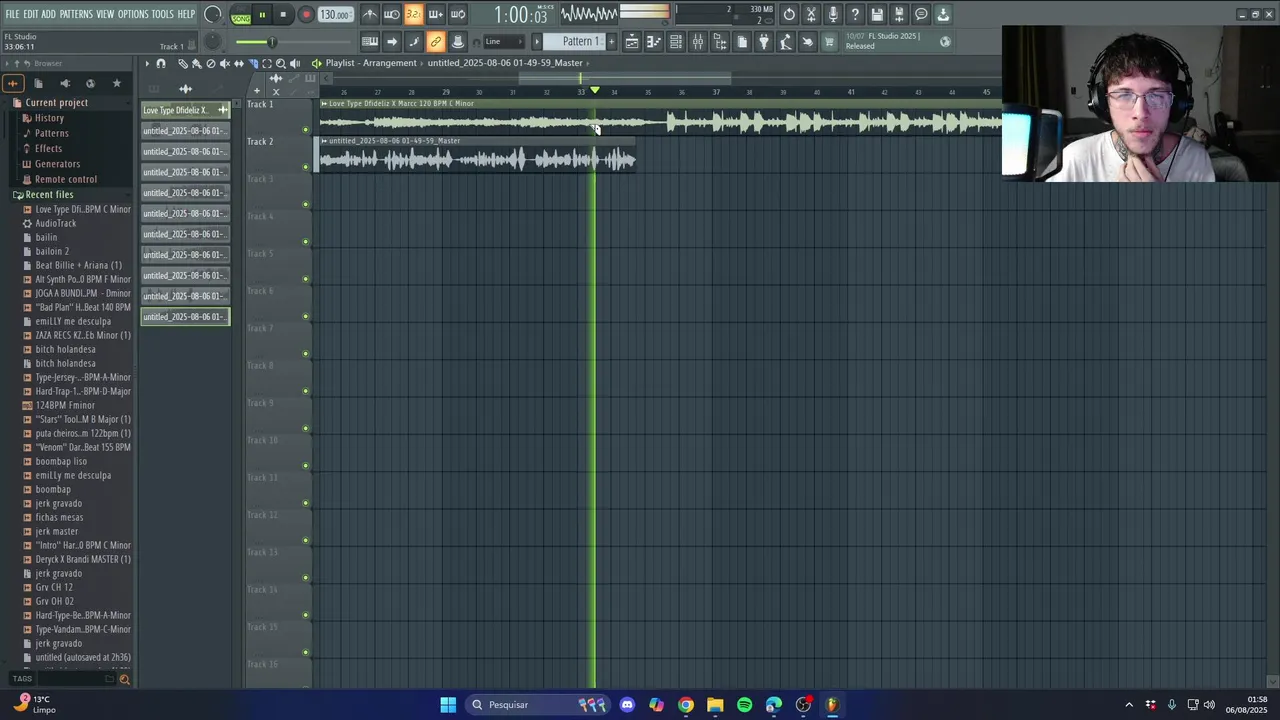This screenshot has height=720, width=1280.
Task: Toggle the overdub recording icon
Action: click(x=436, y=14)
